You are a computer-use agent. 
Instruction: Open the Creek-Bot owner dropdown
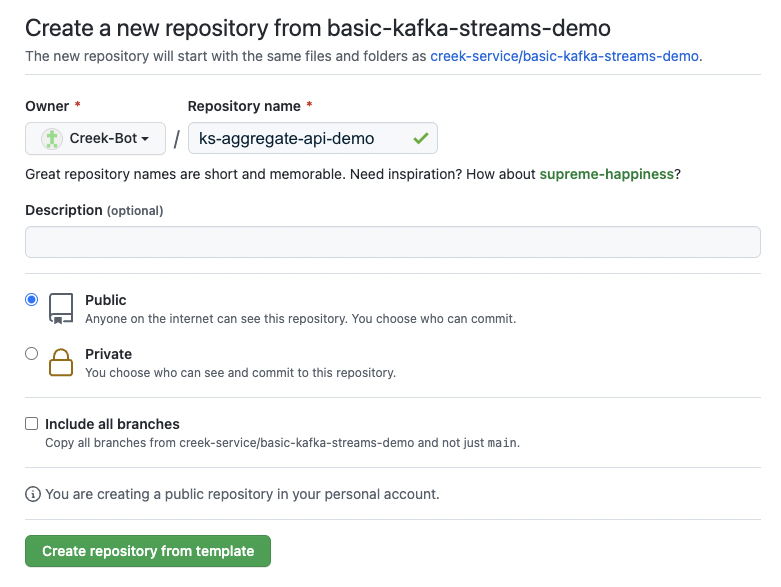click(95, 138)
